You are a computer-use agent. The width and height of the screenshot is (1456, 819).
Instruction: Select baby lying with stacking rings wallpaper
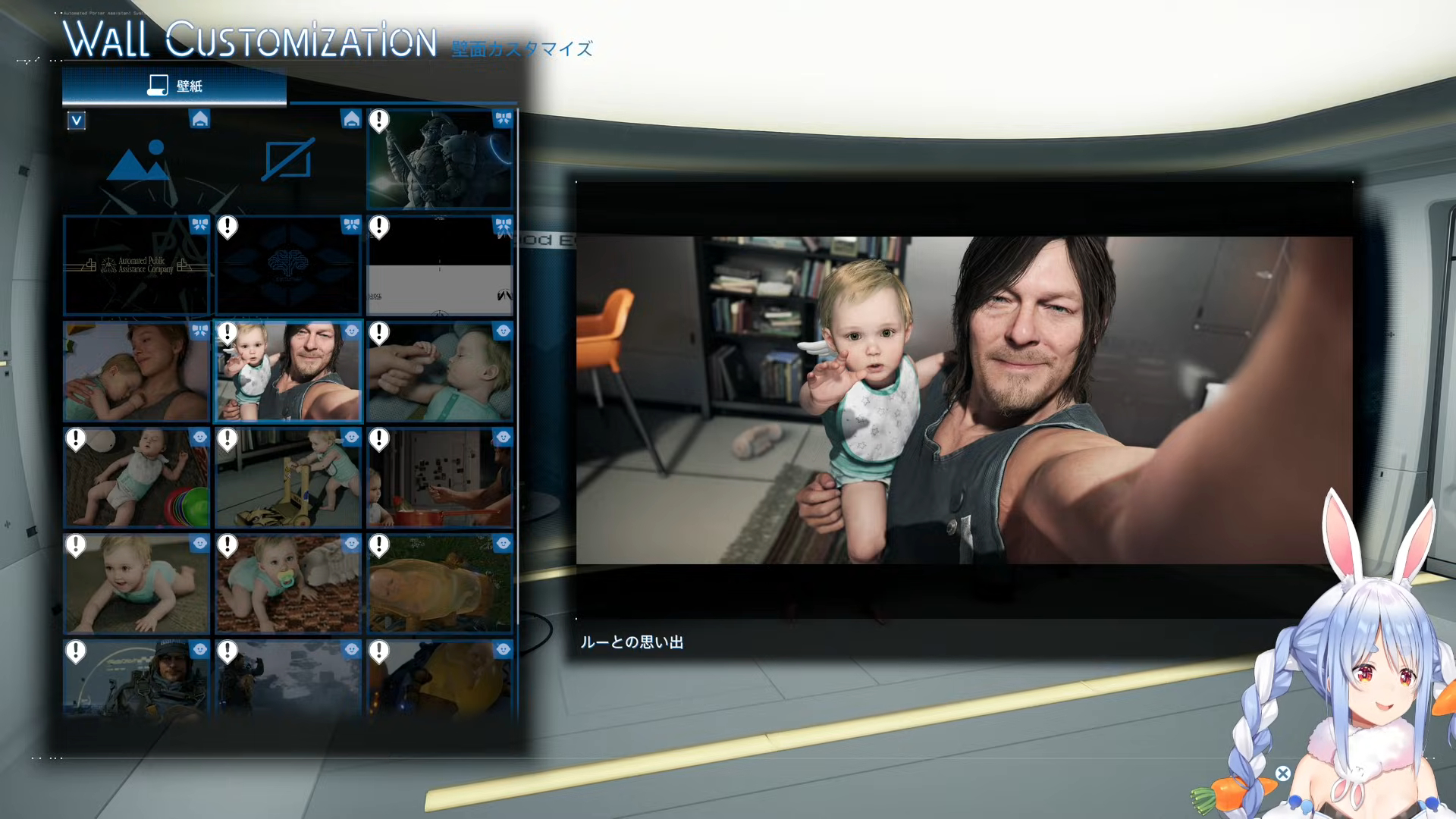136,478
